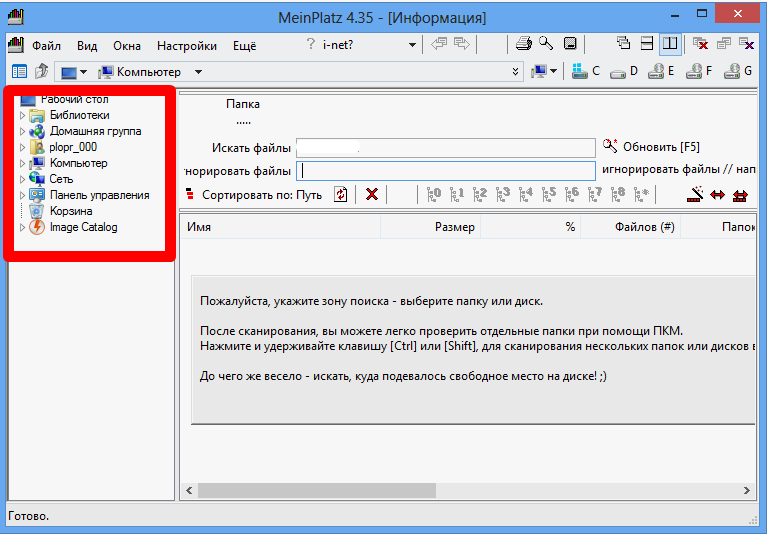Viewport: 767px width, 534px height.
Task: Open the Окна menu
Action: 127,46
